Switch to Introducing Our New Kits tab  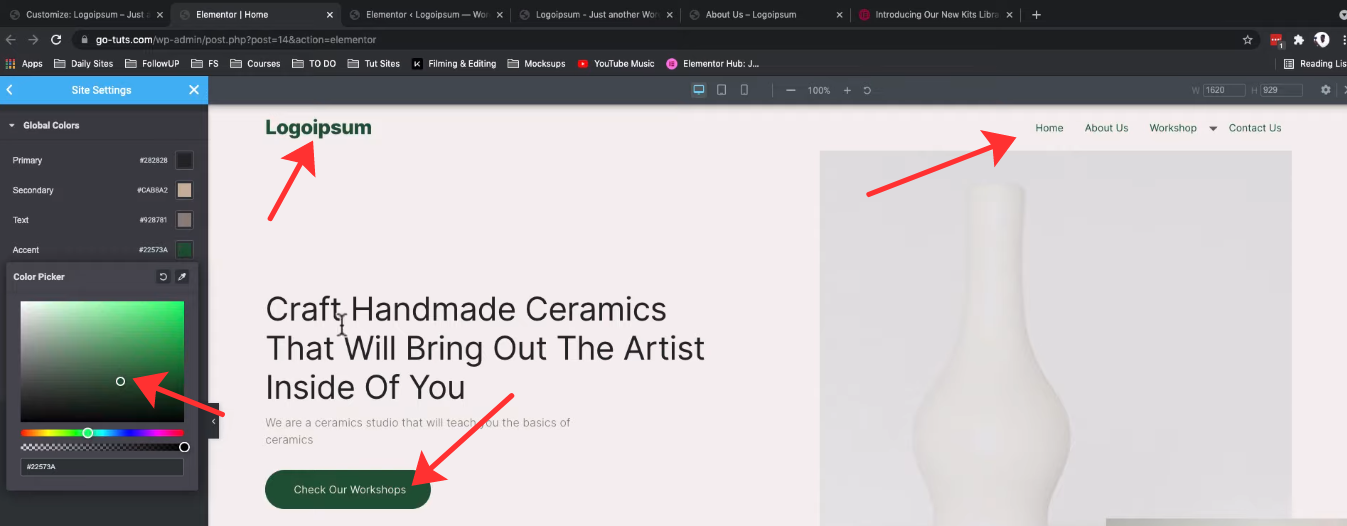(x=934, y=15)
